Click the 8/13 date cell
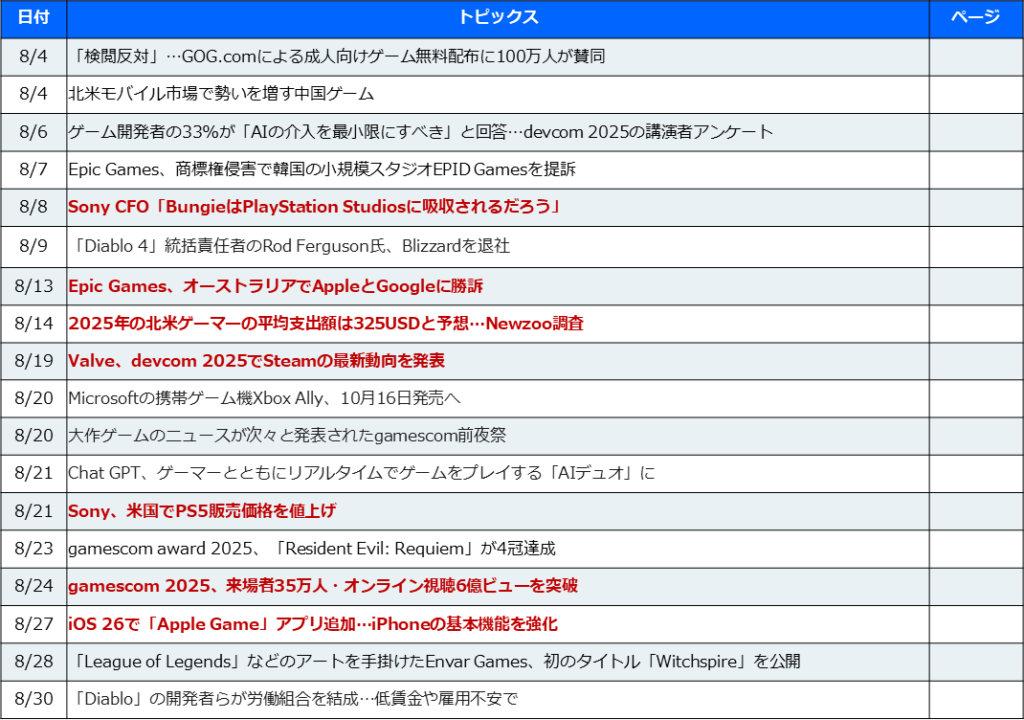This screenshot has height=720, width=1024. [x=33, y=286]
